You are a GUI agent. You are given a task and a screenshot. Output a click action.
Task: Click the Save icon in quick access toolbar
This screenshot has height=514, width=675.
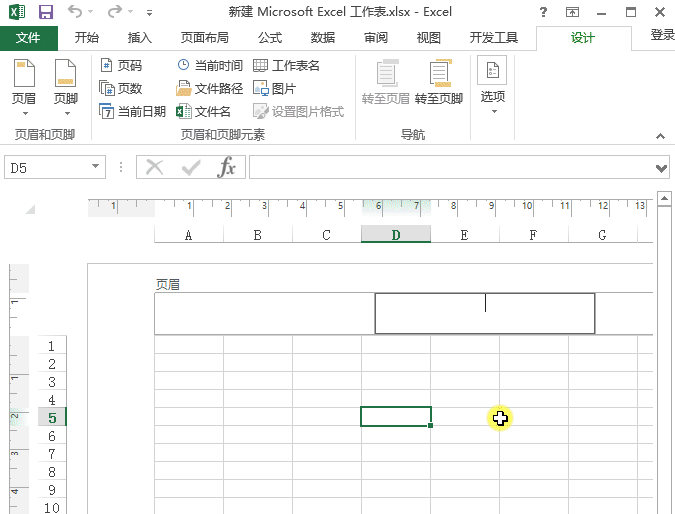click(x=46, y=12)
